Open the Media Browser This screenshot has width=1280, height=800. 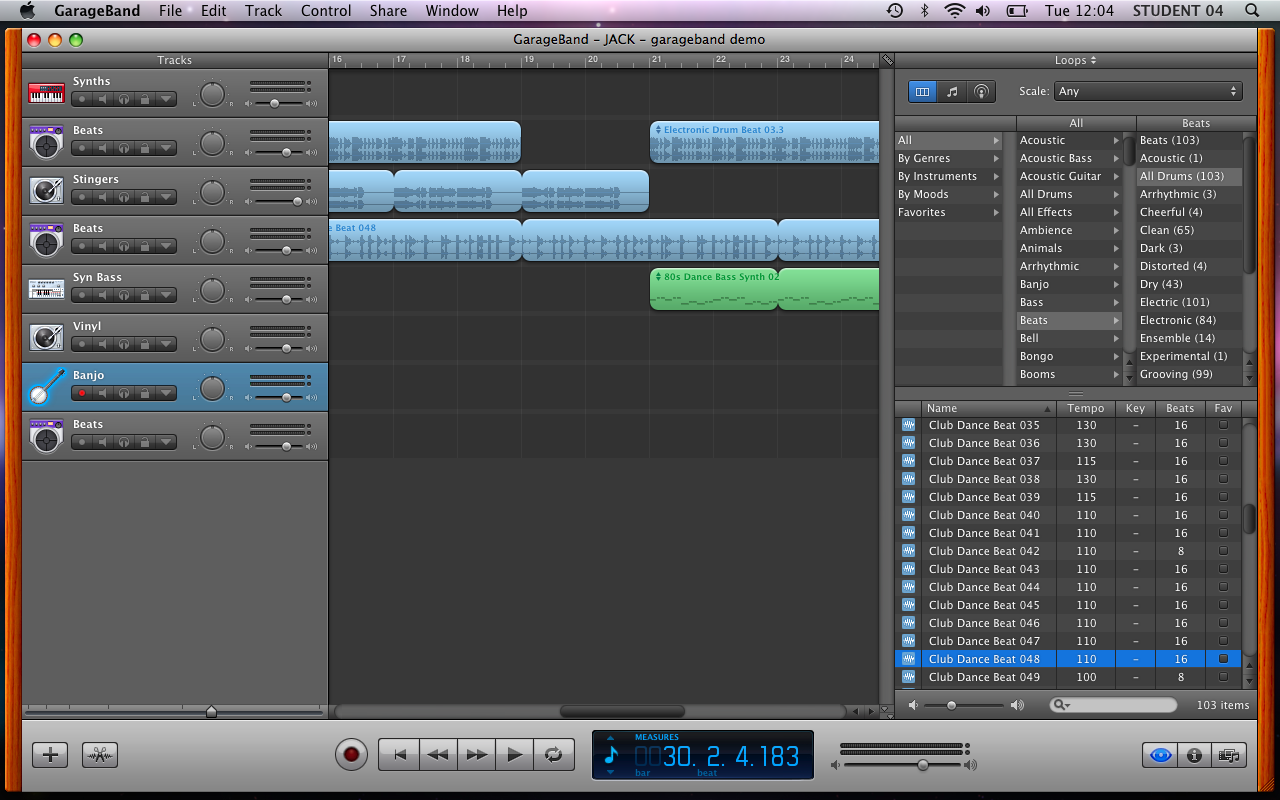coord(1229,755)
